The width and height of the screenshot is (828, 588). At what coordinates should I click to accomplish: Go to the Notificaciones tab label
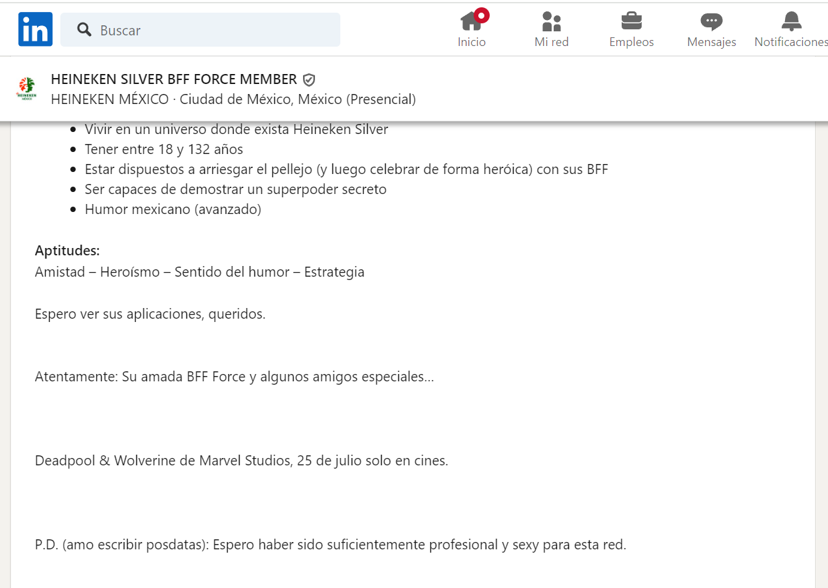[790, 42]
